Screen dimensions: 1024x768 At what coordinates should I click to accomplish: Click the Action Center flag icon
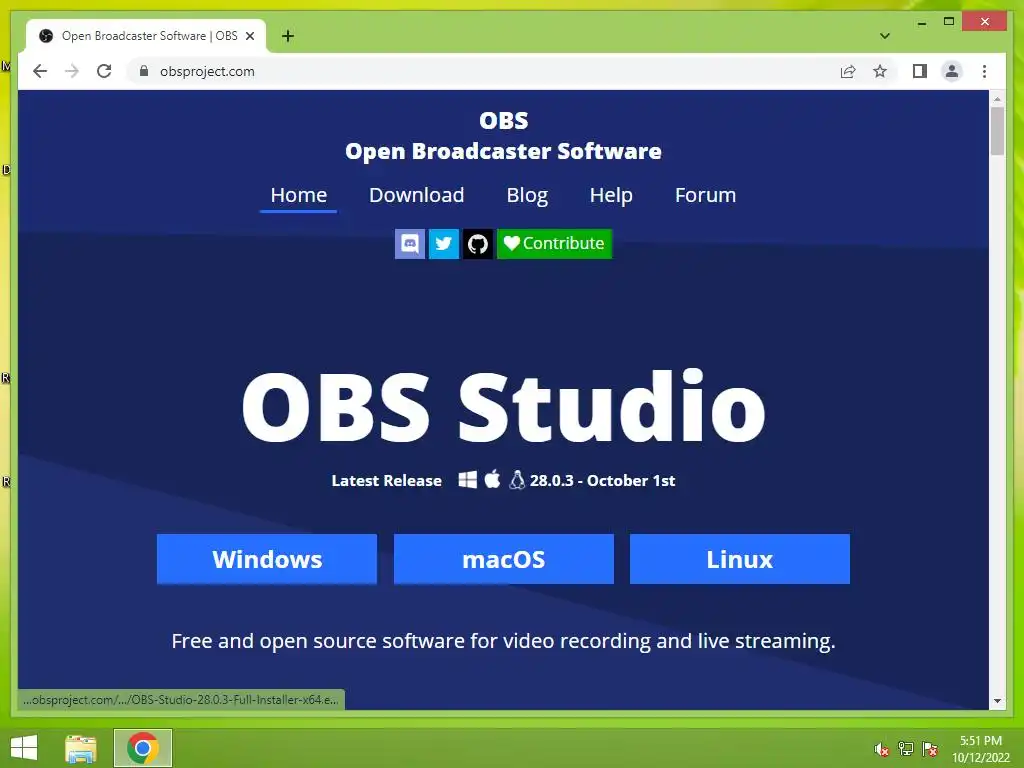tap(930, 748)
